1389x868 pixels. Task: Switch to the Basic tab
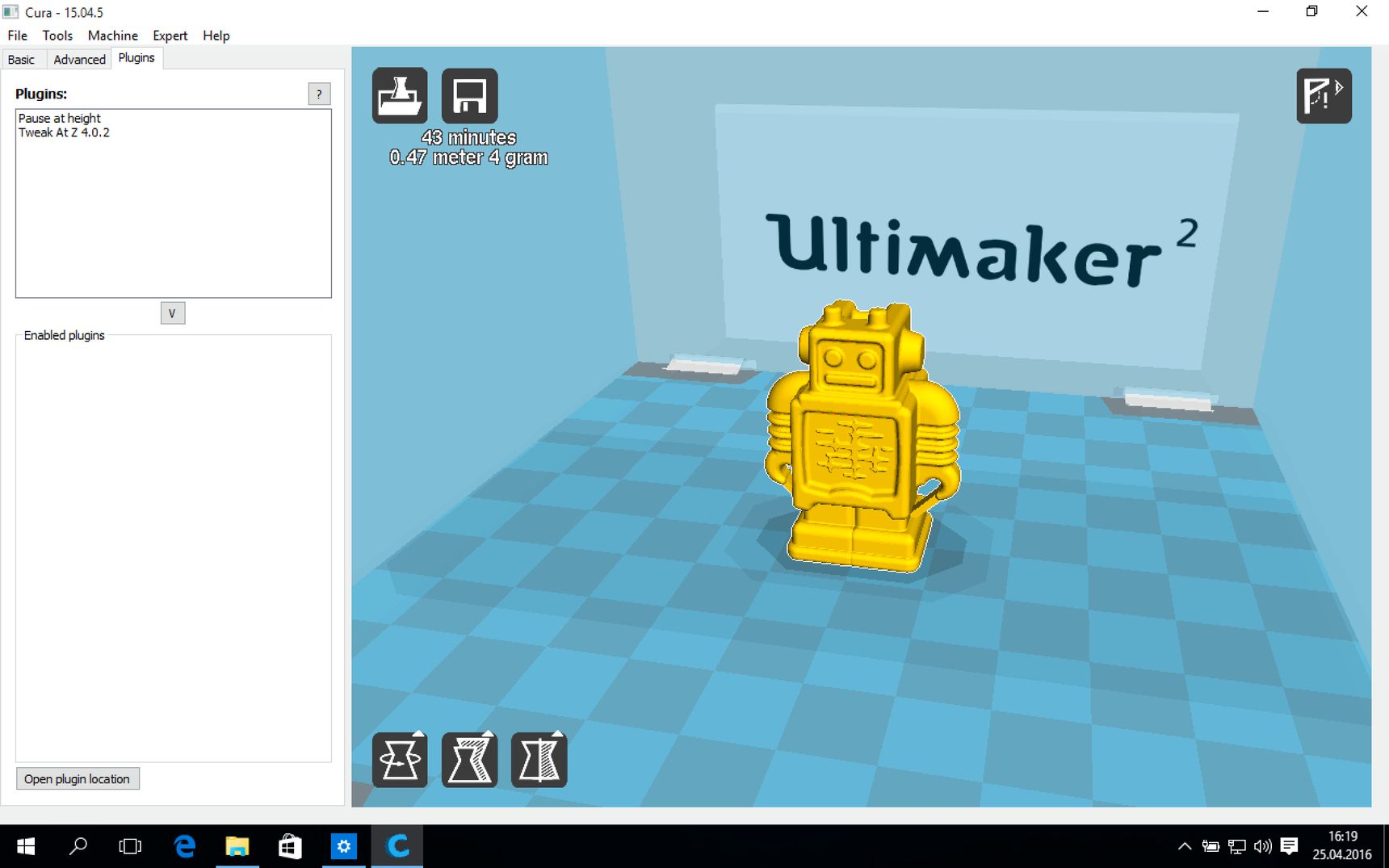click(x=22, y=59)
